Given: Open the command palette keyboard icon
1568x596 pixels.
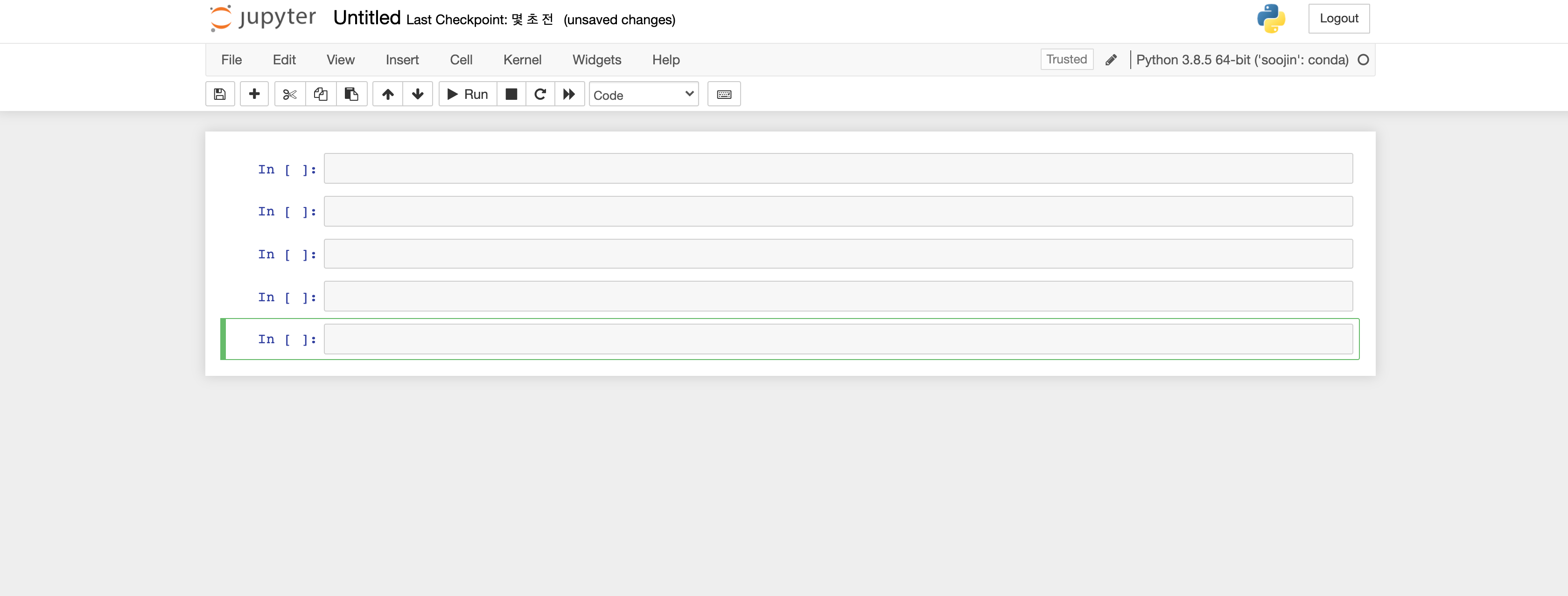Looking at the screenshot, I should click(x=724, y=94).
